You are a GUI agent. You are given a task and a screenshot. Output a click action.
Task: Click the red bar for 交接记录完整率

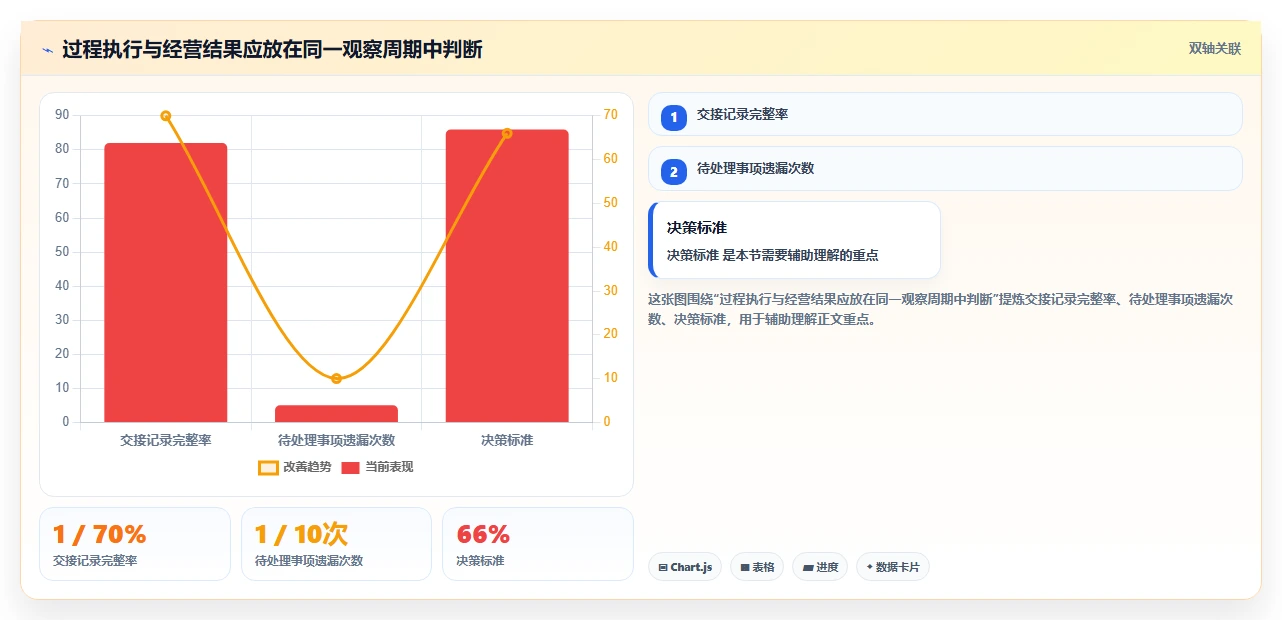(166, 282)
